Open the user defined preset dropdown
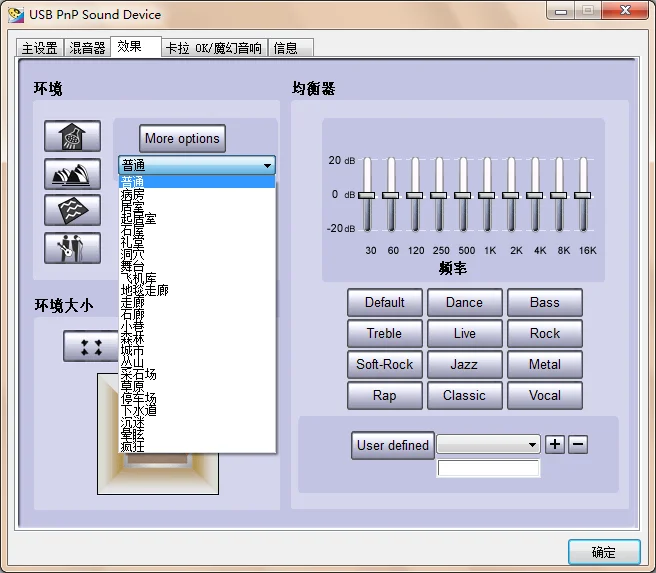 tap(488, 444)
